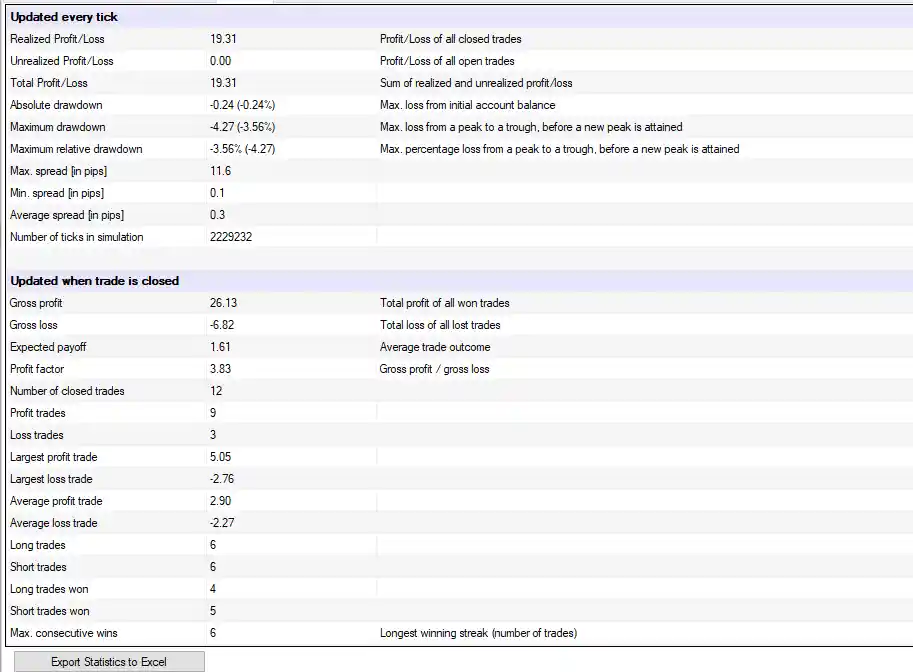This screenshot has height=672, width=913.
Task: Click the Total Profit/Loss row label
Action: (48, 83)
